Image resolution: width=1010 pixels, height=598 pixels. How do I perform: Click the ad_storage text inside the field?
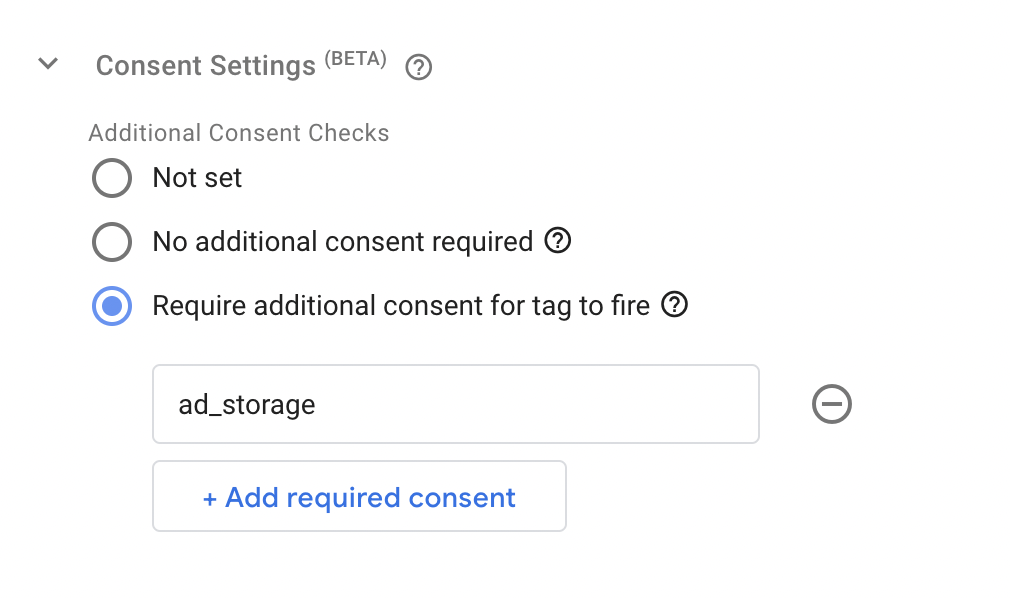[x=247, y=405]
